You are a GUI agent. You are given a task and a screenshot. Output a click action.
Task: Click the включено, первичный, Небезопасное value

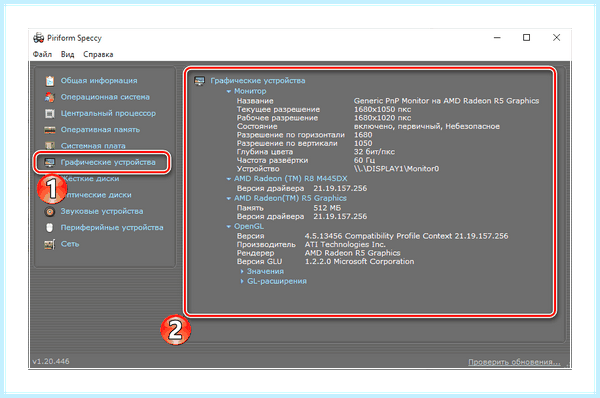point(427,126)
